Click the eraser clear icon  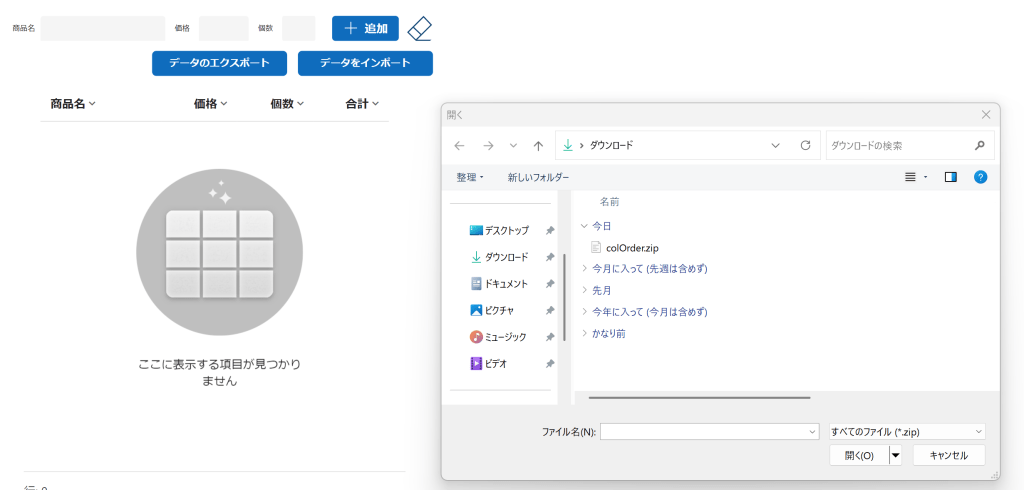421,28
